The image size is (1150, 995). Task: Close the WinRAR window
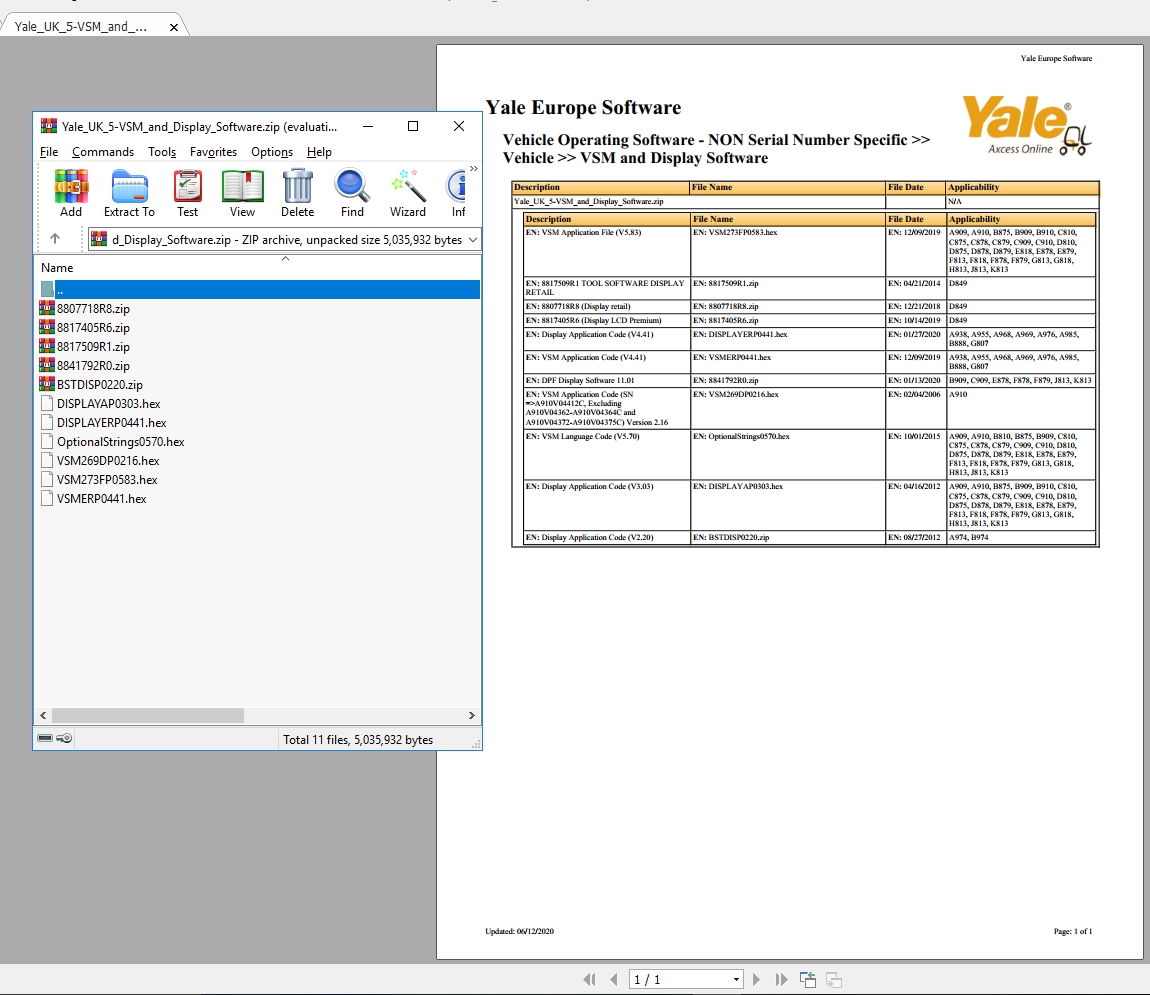click(459, 126)
